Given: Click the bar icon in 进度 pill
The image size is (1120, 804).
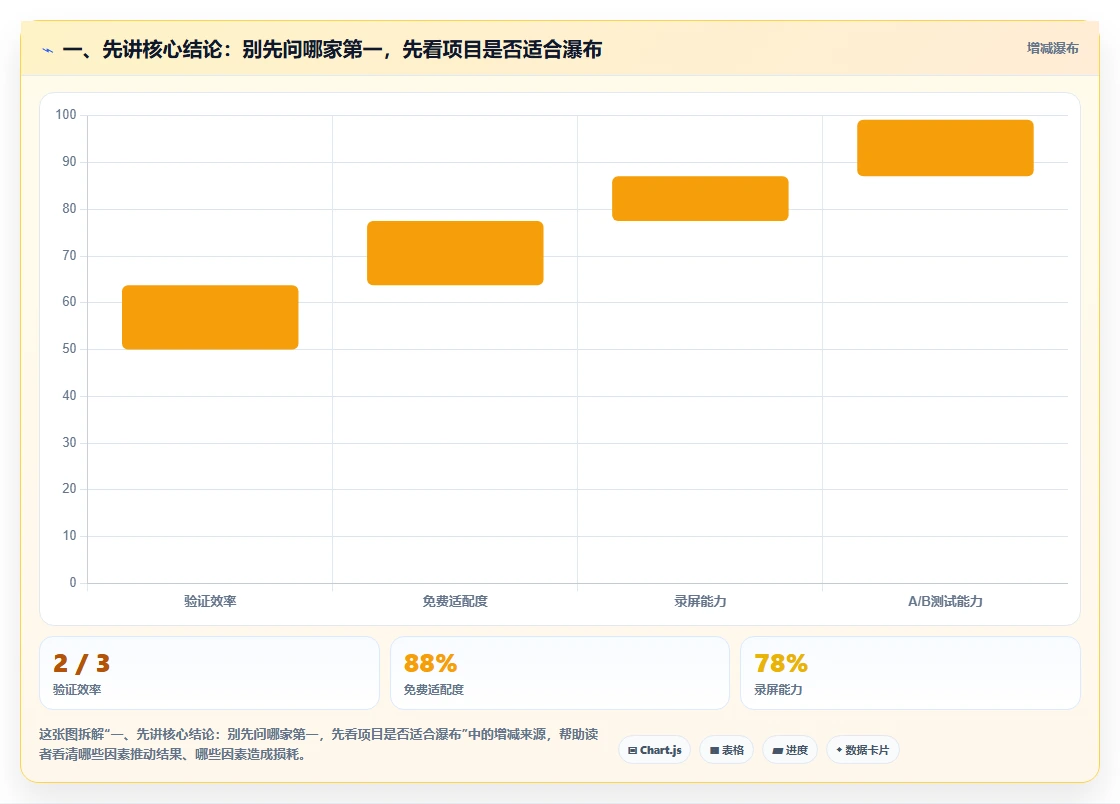Looking at the screenshot, I should pyautogui.click(x=778, y=750).
